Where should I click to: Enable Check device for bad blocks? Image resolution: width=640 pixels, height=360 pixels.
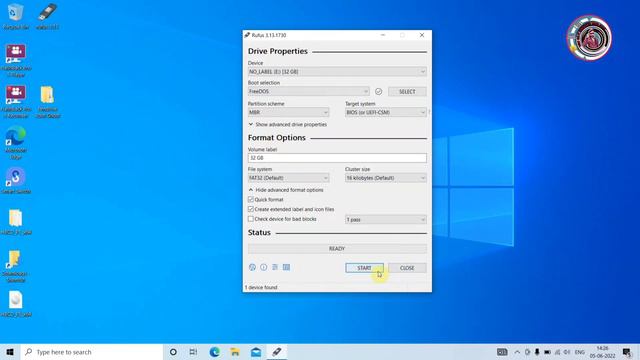click(251, 219)
